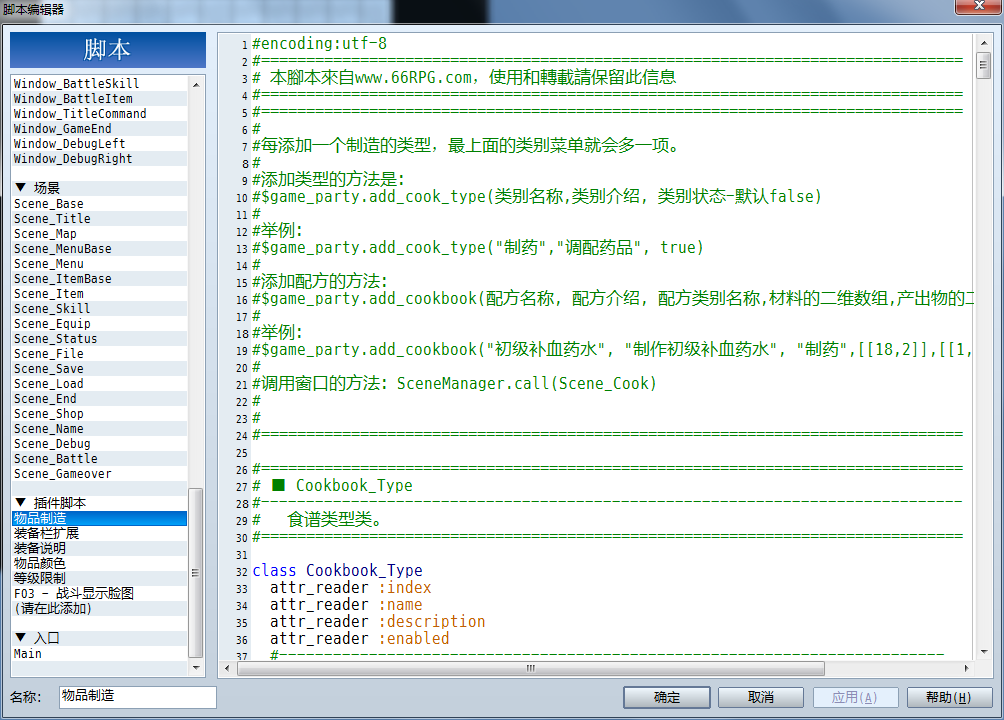Open 帮助(H) help button
The width and height of the screenshot is (1004, 720).
tap(949, 697)
